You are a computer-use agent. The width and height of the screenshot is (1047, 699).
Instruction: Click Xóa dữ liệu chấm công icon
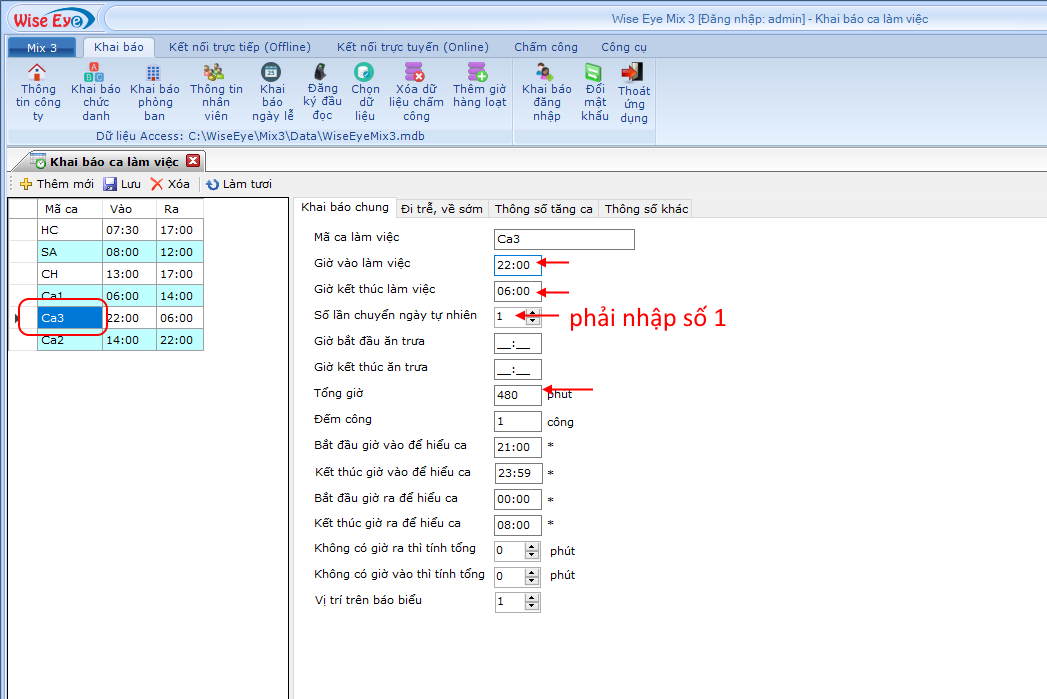415,72
